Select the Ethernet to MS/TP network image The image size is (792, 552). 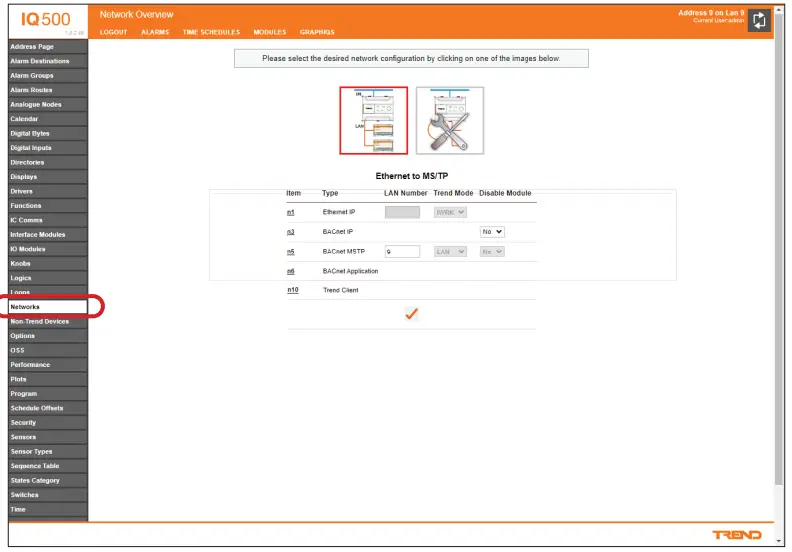[x=373, y=120]
